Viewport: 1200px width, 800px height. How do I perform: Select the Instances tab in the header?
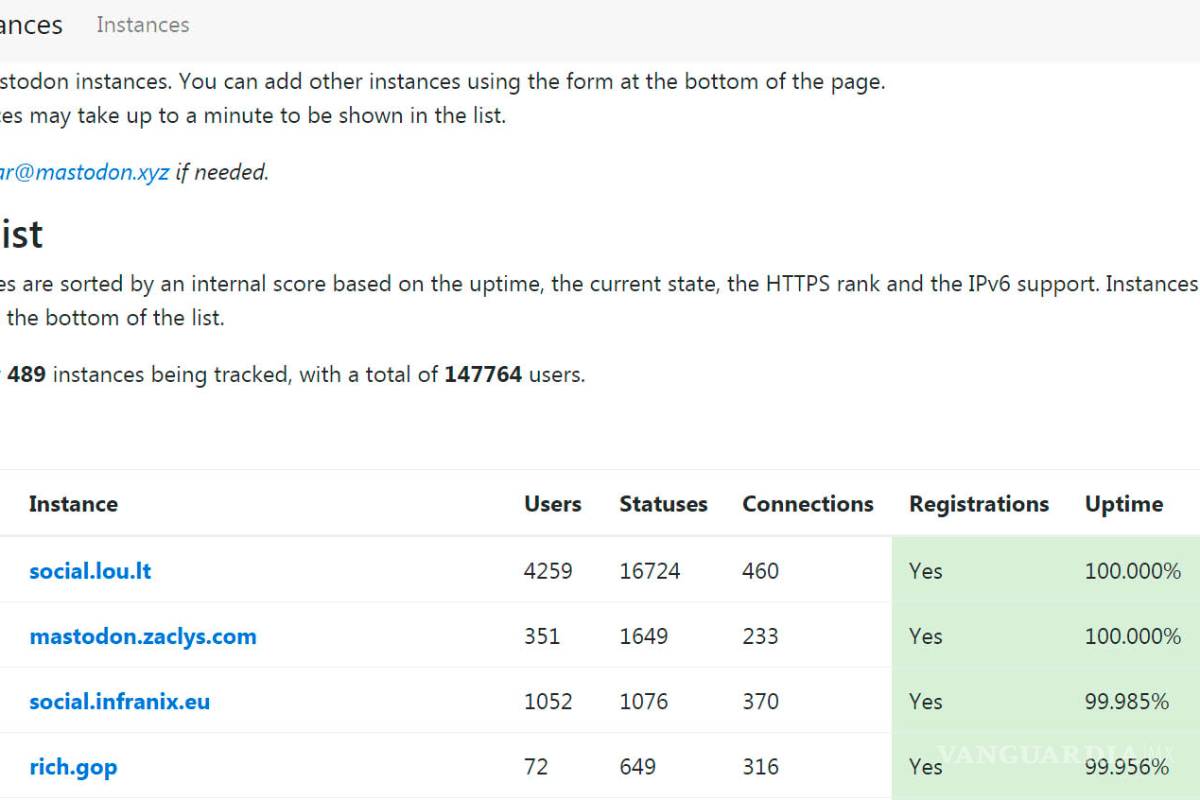click(142, 25)
